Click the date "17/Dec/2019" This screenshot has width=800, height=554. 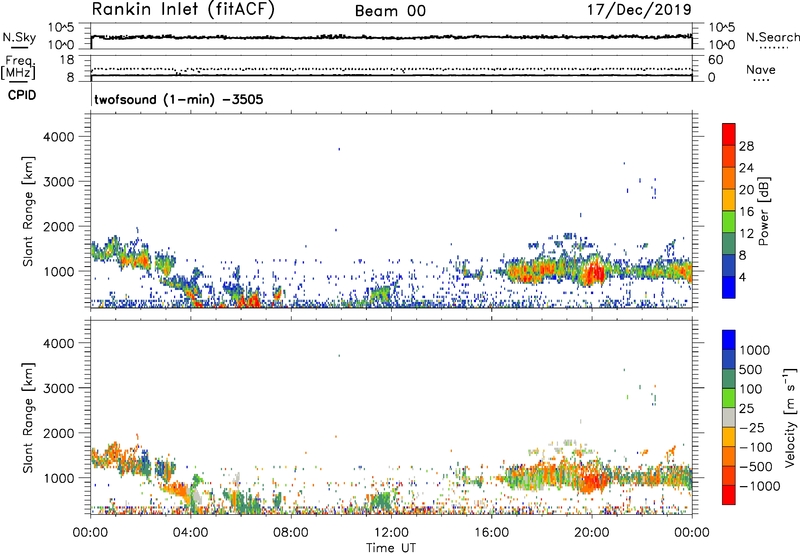[x=639, y=10]
